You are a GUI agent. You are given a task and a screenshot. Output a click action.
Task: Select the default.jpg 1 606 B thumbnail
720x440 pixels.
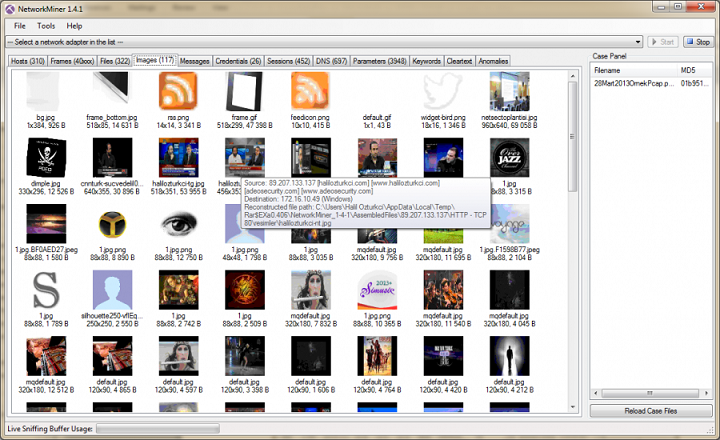point(310,356)
